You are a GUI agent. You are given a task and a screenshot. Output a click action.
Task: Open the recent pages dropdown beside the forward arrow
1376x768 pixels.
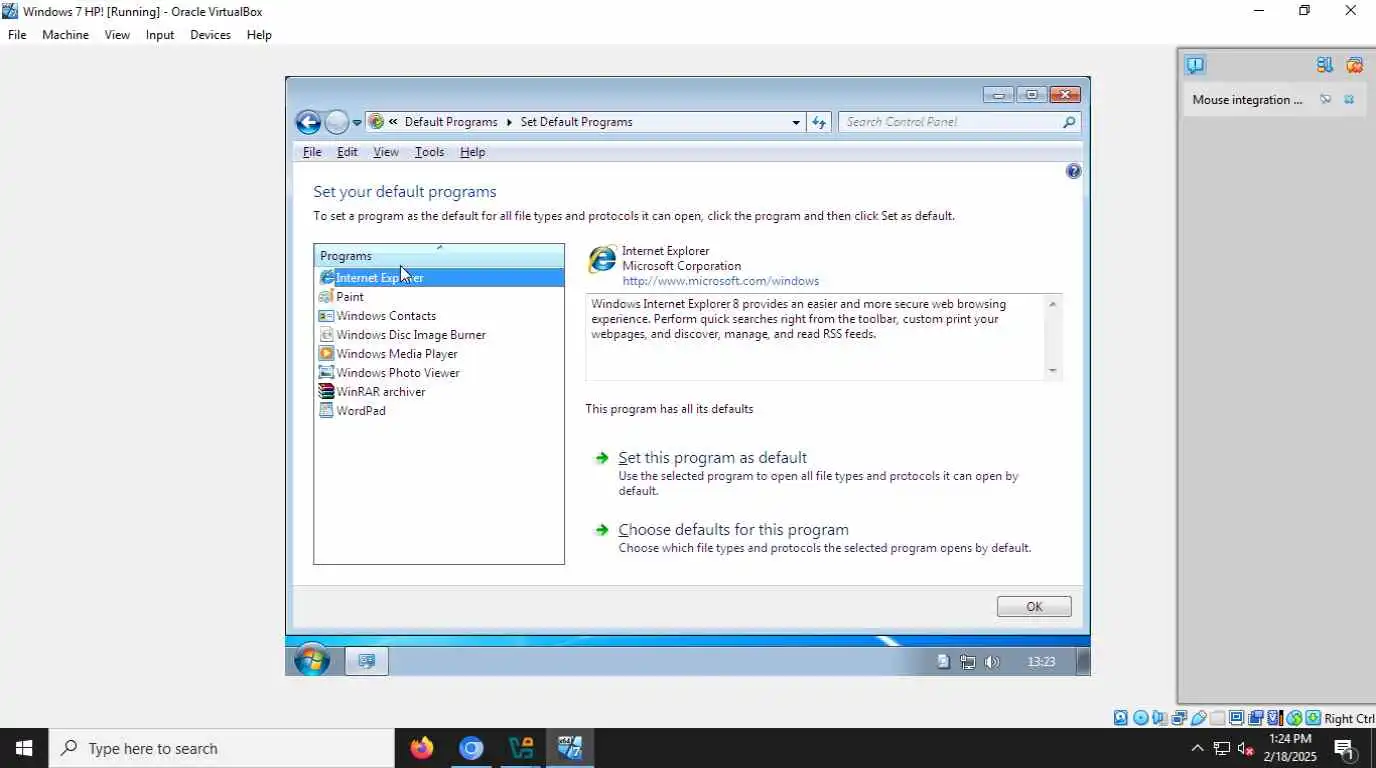tap(357, 123)
